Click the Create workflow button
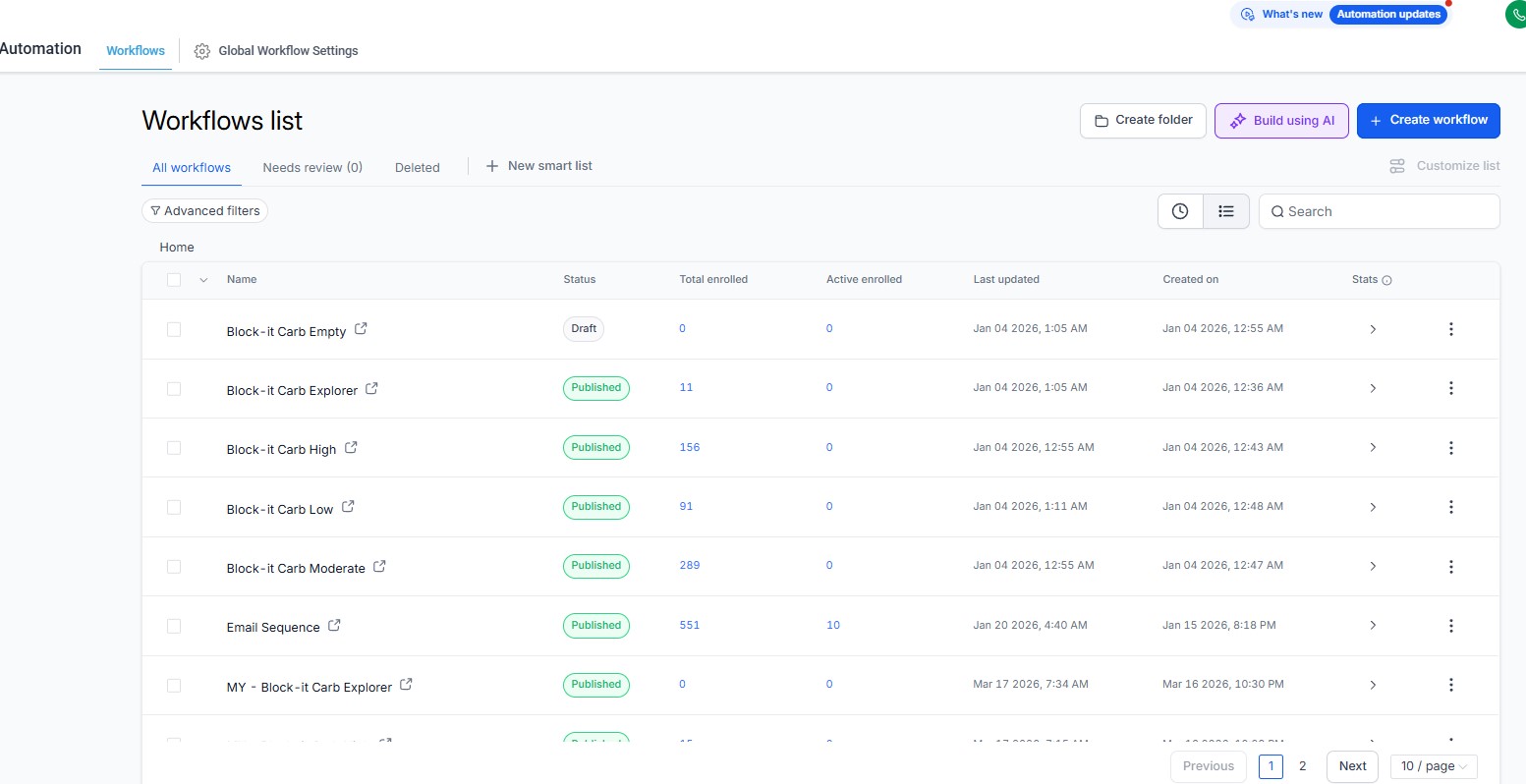 [x=1429, y=121]
